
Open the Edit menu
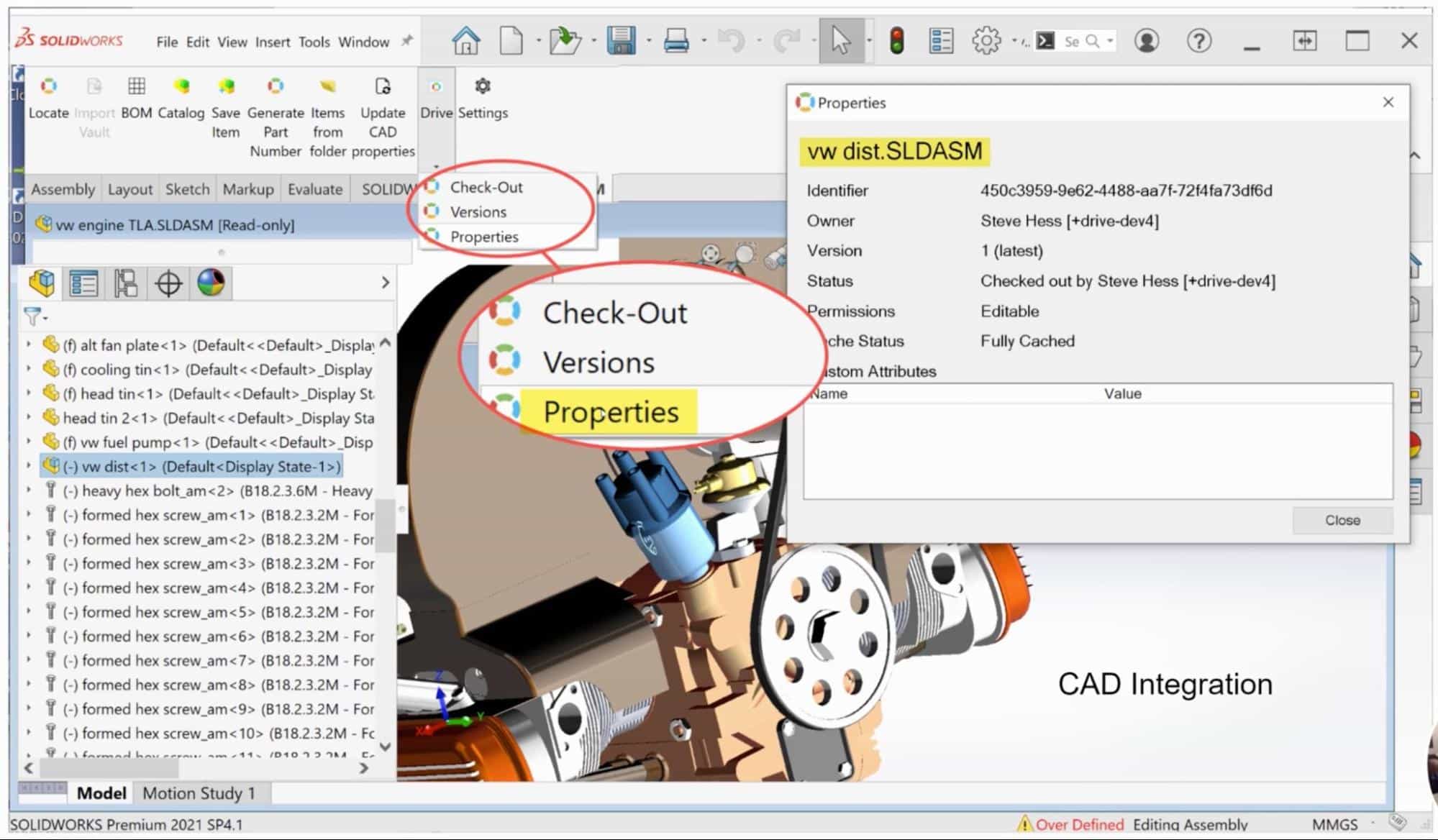pyautogui.click(x=197, y=42)
